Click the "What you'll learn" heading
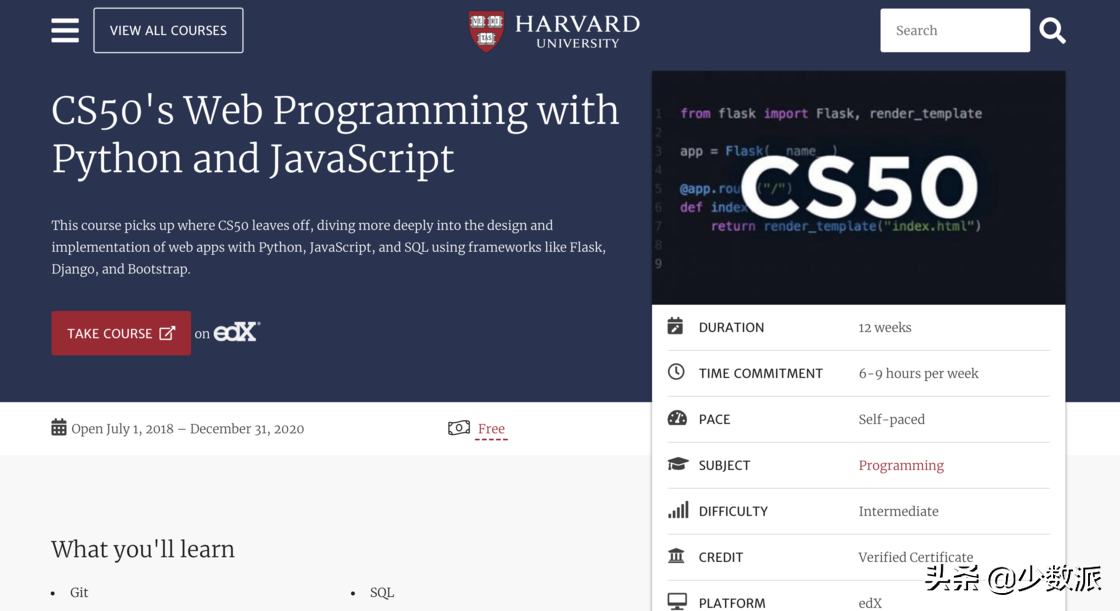 pyautogui.click(x=143, y=549)
